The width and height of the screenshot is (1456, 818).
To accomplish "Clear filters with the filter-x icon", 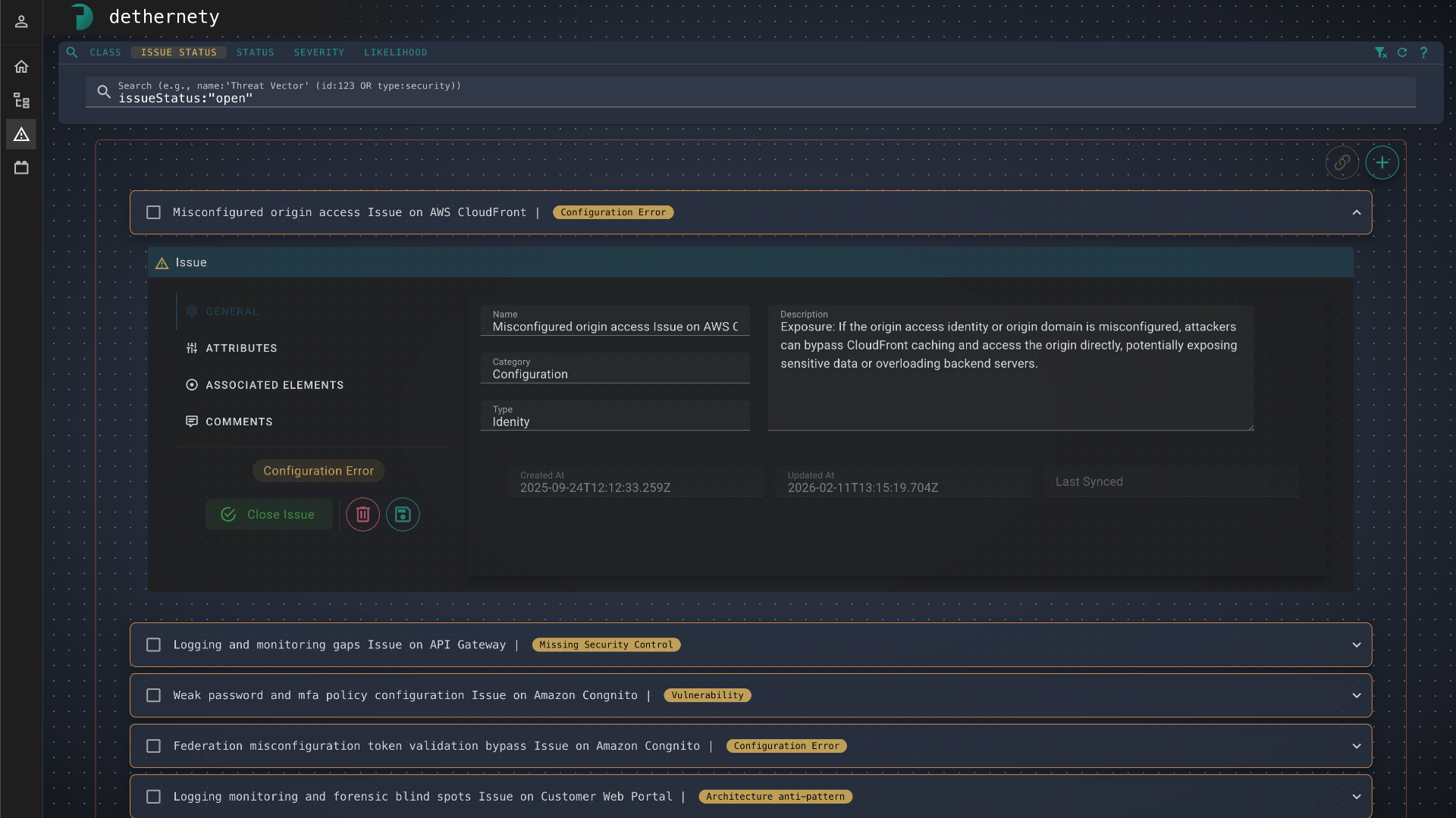I will [x=1382, y=52].
